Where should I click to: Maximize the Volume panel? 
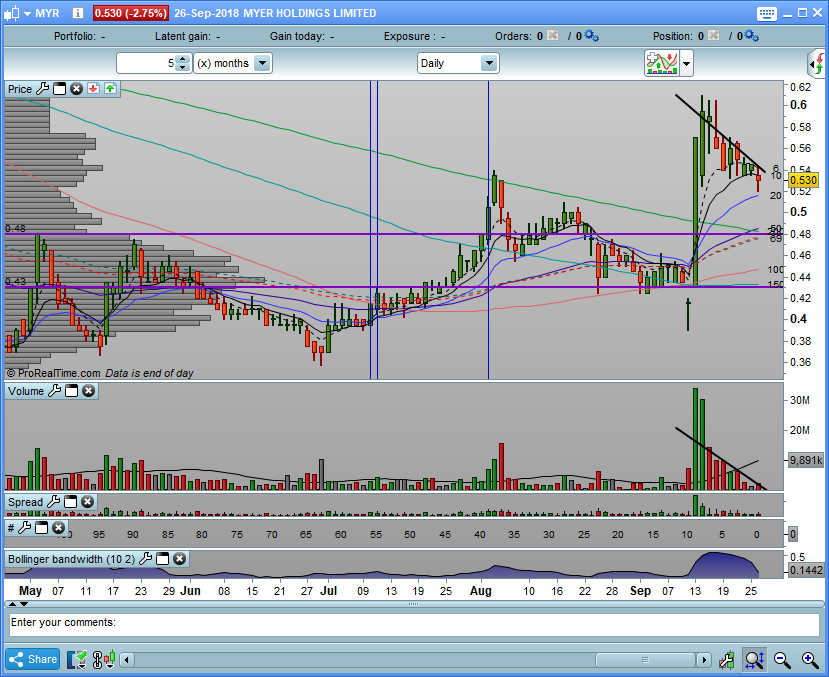point(71,391)
